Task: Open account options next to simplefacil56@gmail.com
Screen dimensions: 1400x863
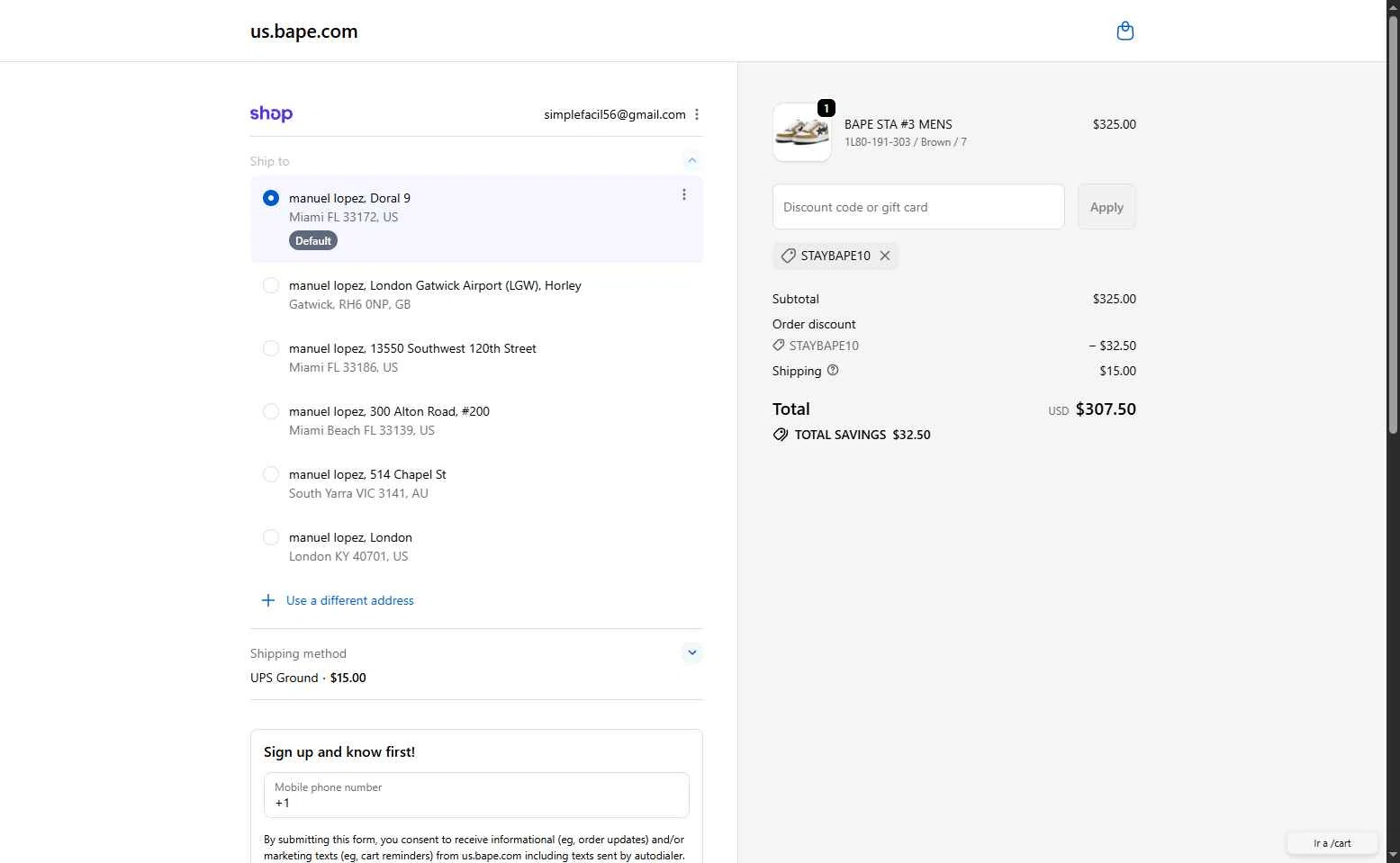Action: pyautogui.click(x=697, y=114)
